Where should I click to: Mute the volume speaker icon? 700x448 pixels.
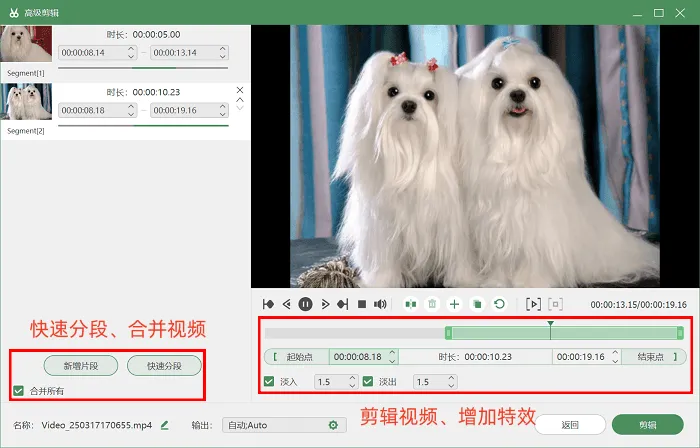click(380, 304)
